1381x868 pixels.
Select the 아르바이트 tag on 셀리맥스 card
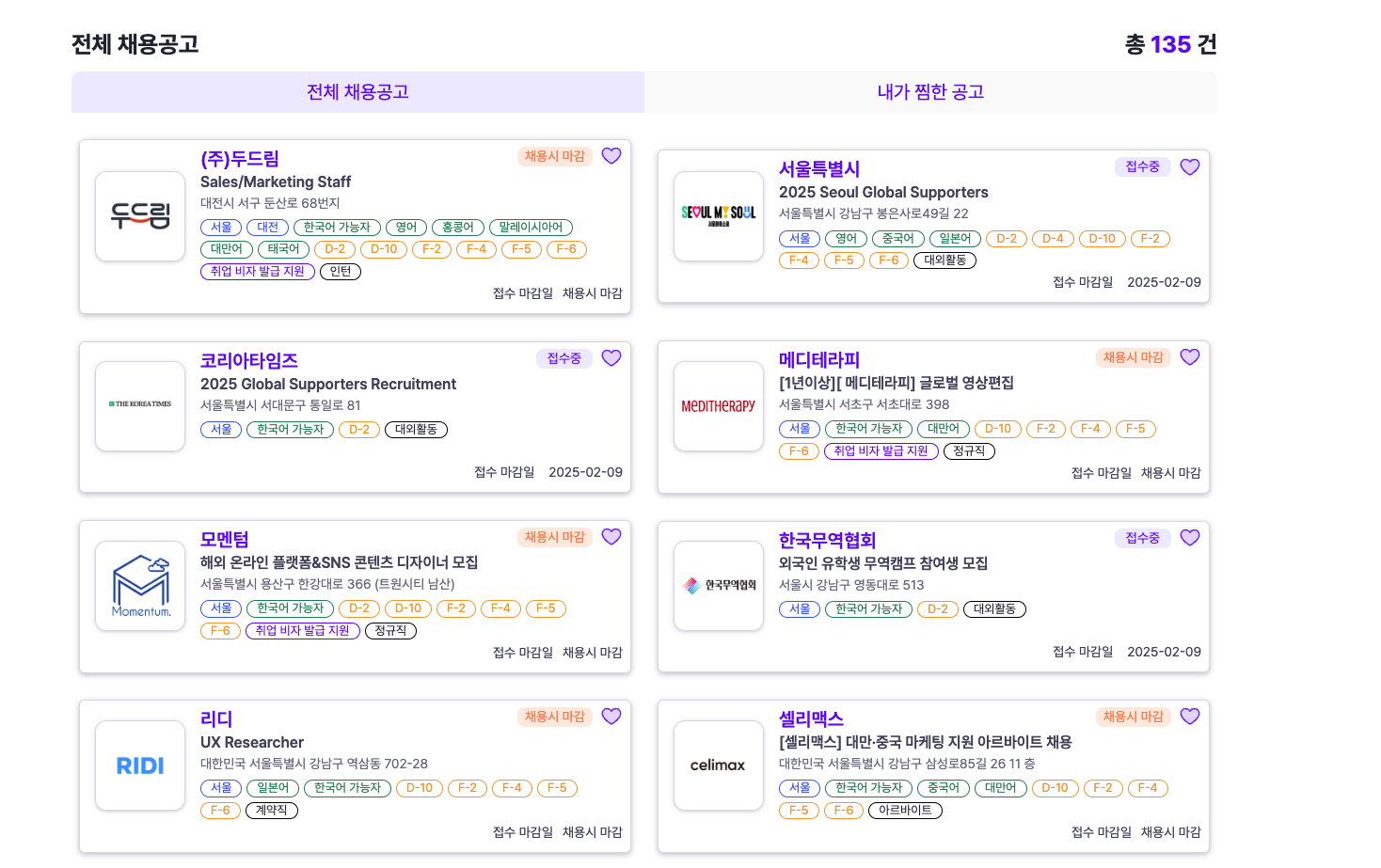(905, 811)
